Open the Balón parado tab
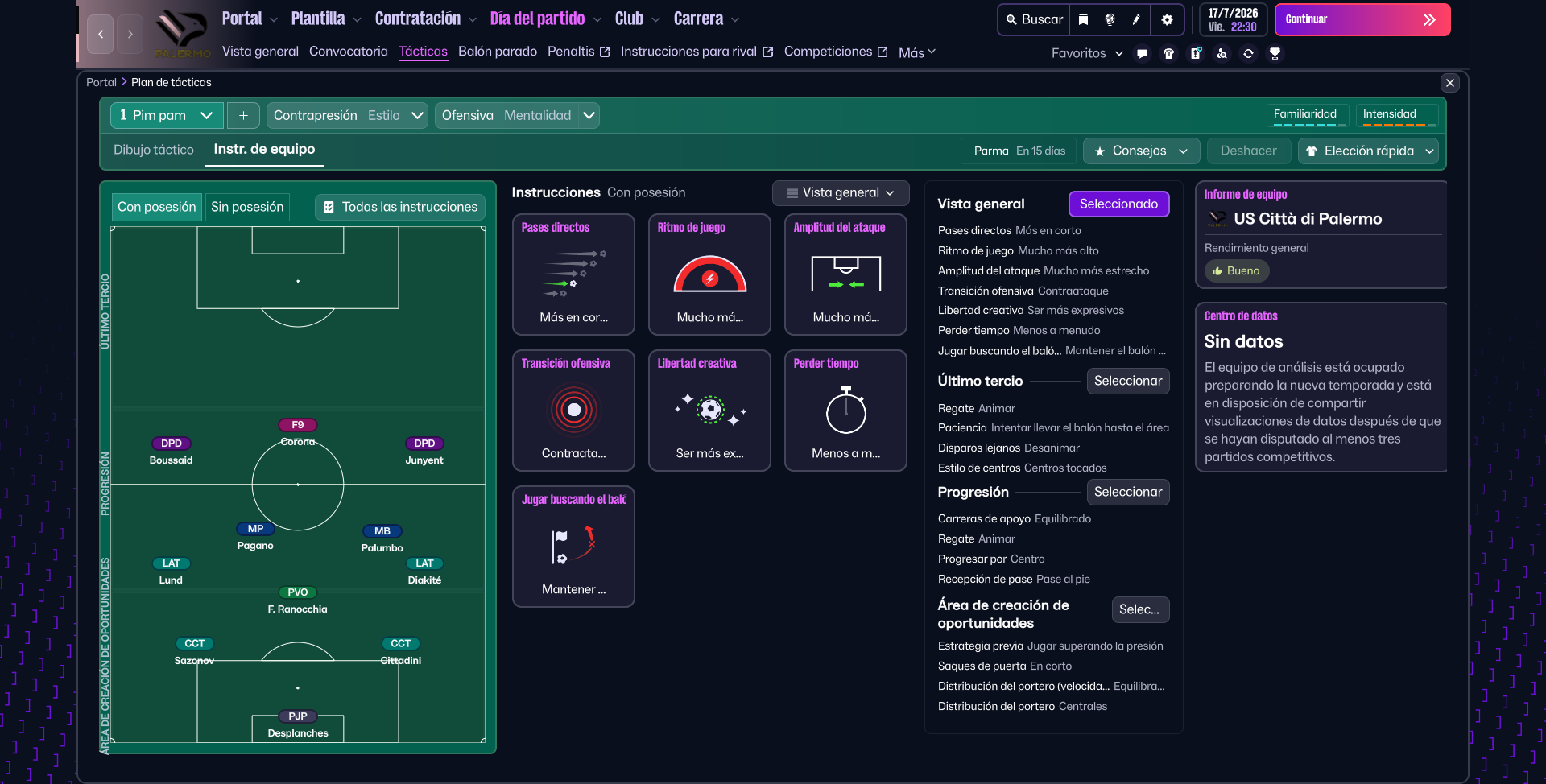The height and width of the screenshot is (784, 1546). (497, 52)
